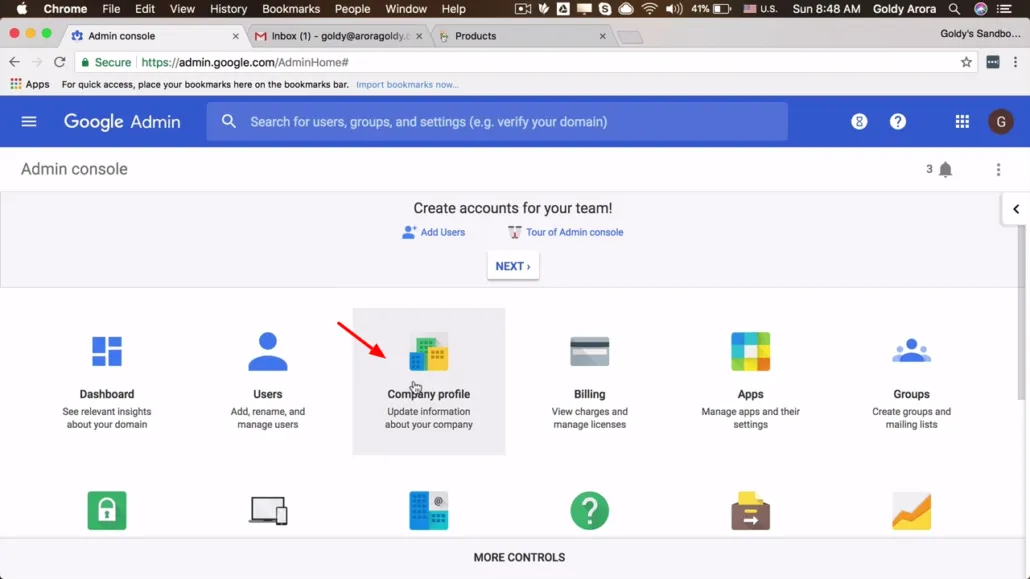Open the hamburger main menu
Screen dimensions: 1030x579
[x=28, y=122]
